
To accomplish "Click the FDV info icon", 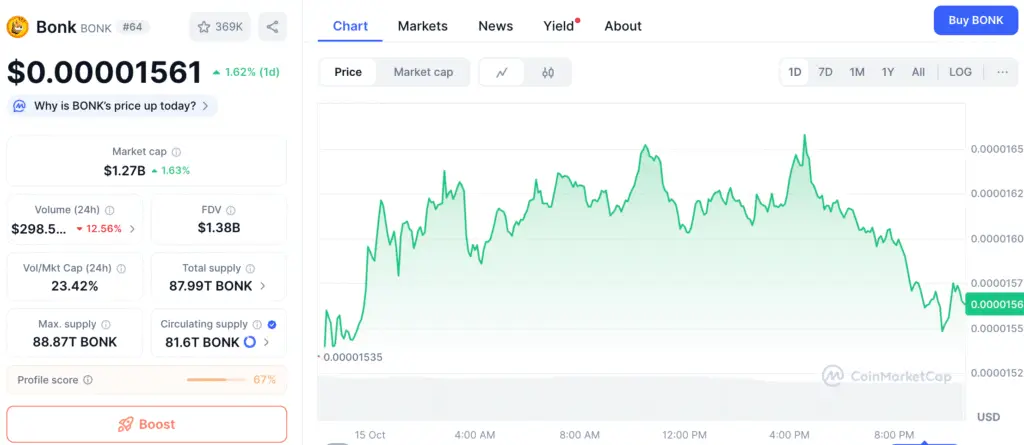I will (x=231, y=211).
